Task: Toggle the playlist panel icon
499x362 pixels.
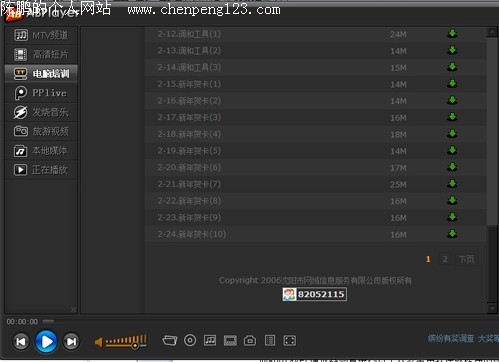Action: pyautogui.click(x=270, y=341)
